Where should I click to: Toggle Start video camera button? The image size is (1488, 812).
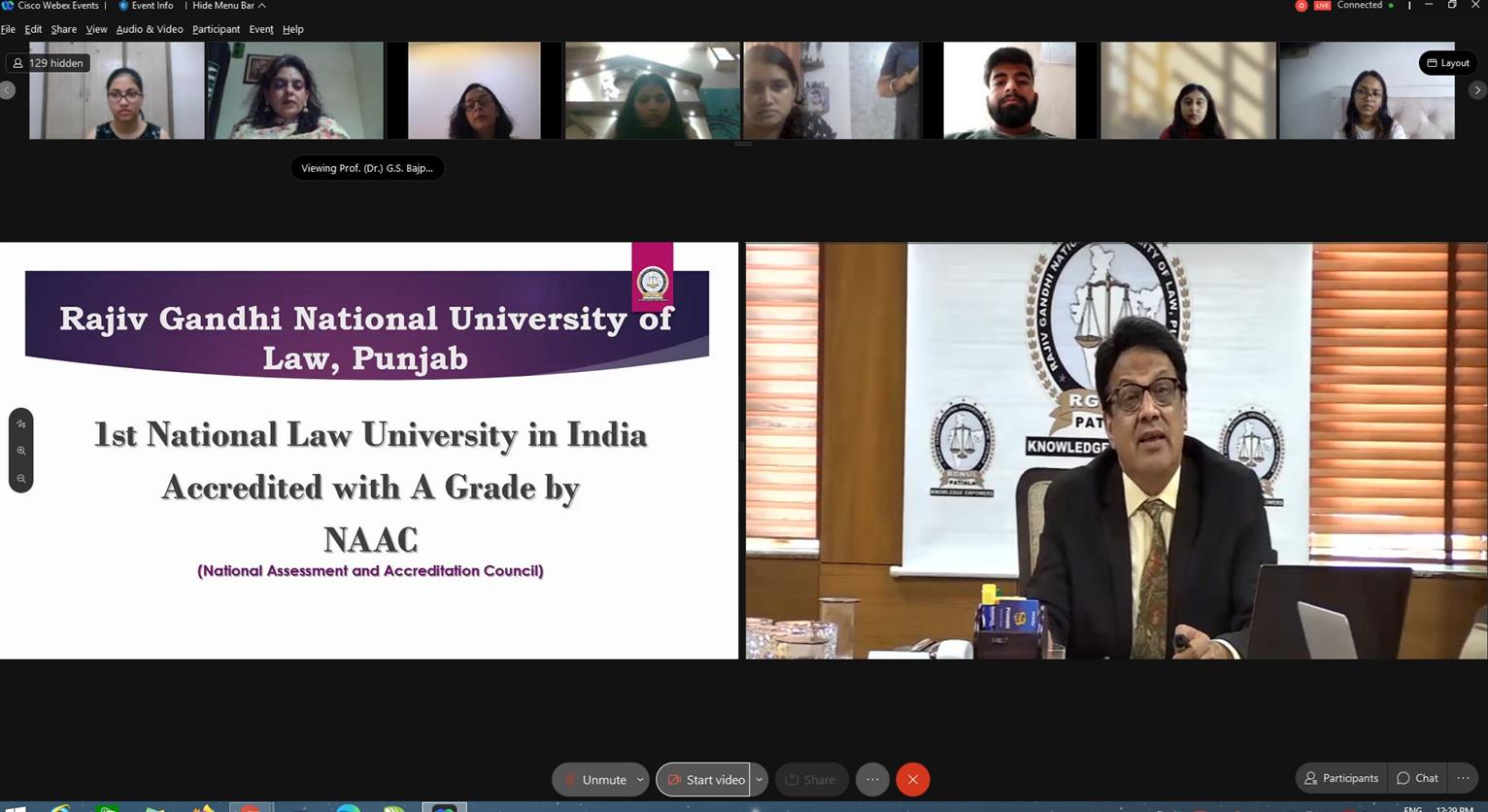click(704, 779)
